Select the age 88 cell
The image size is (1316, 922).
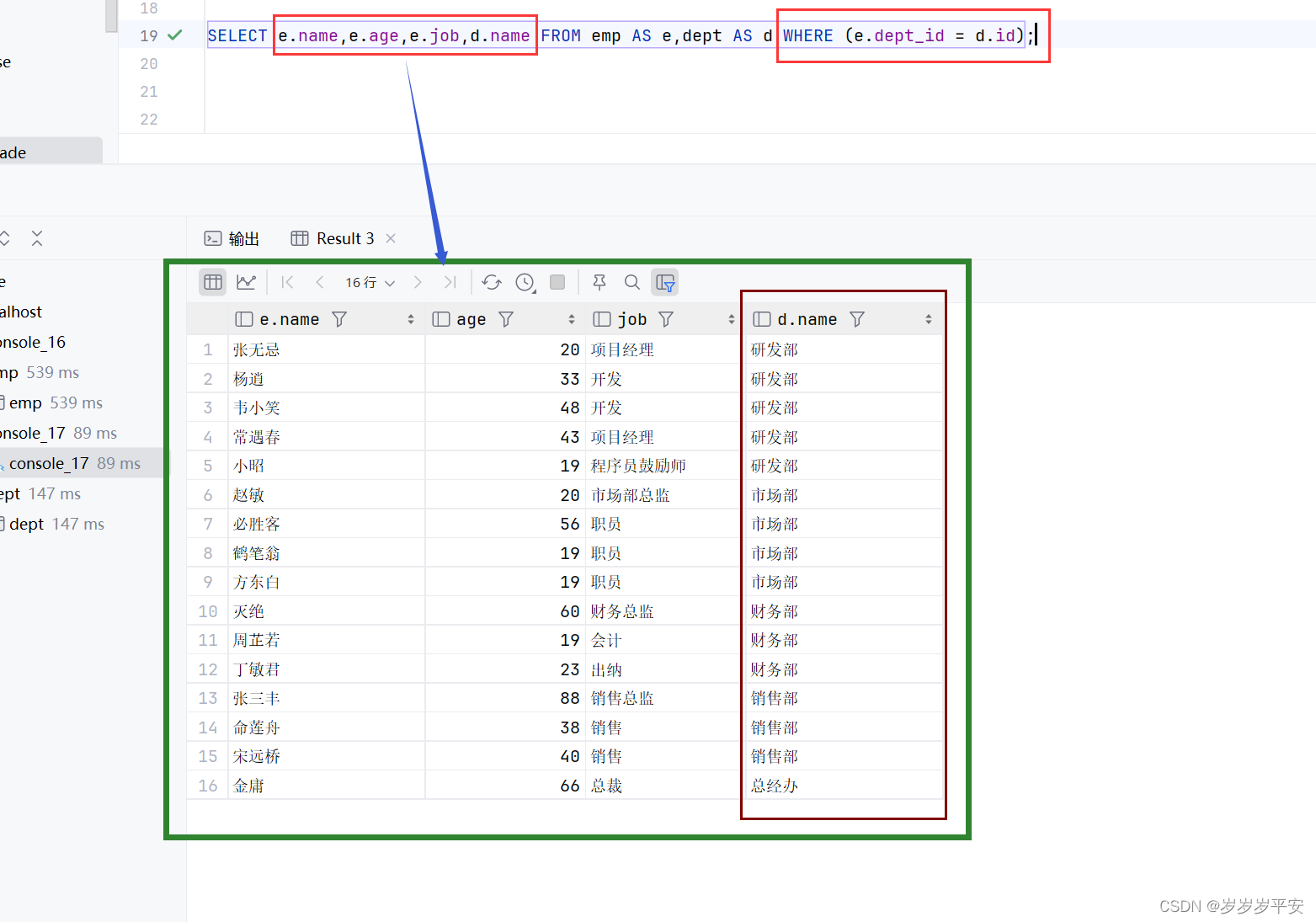click(x=505, y=698)
